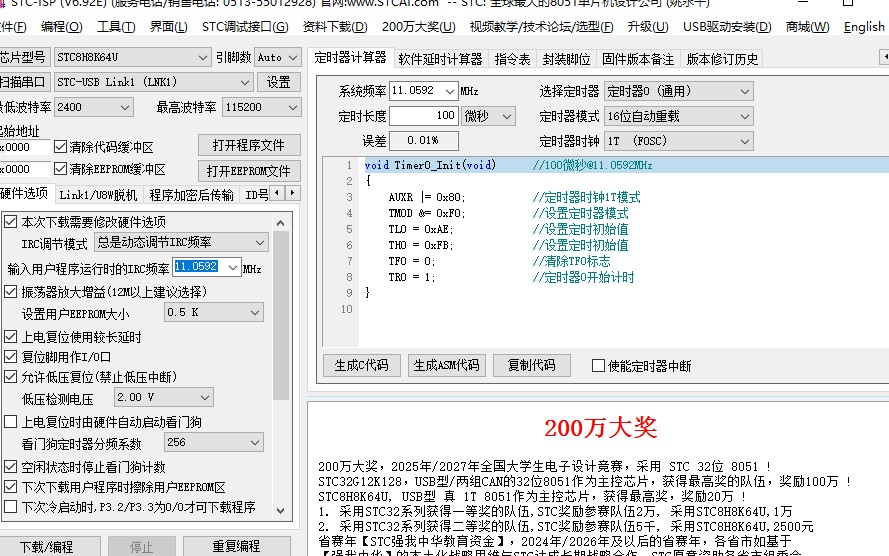Open STC调试接口(G) menu
This screenshot has height=556, width=889.
(245, 27)
